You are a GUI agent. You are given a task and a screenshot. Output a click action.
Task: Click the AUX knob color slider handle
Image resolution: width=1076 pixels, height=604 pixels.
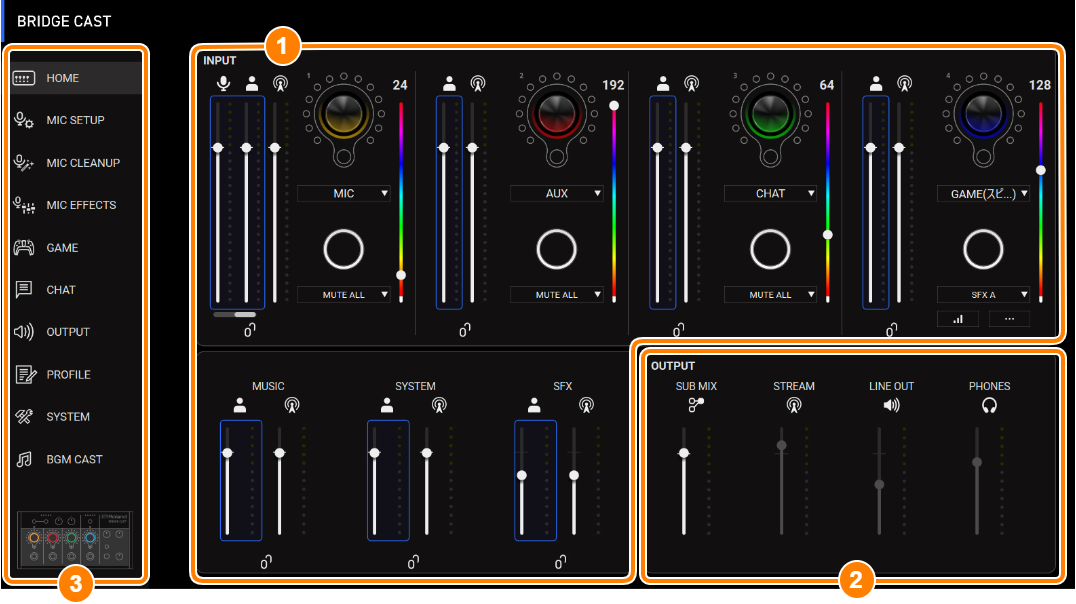coord(614,105)
